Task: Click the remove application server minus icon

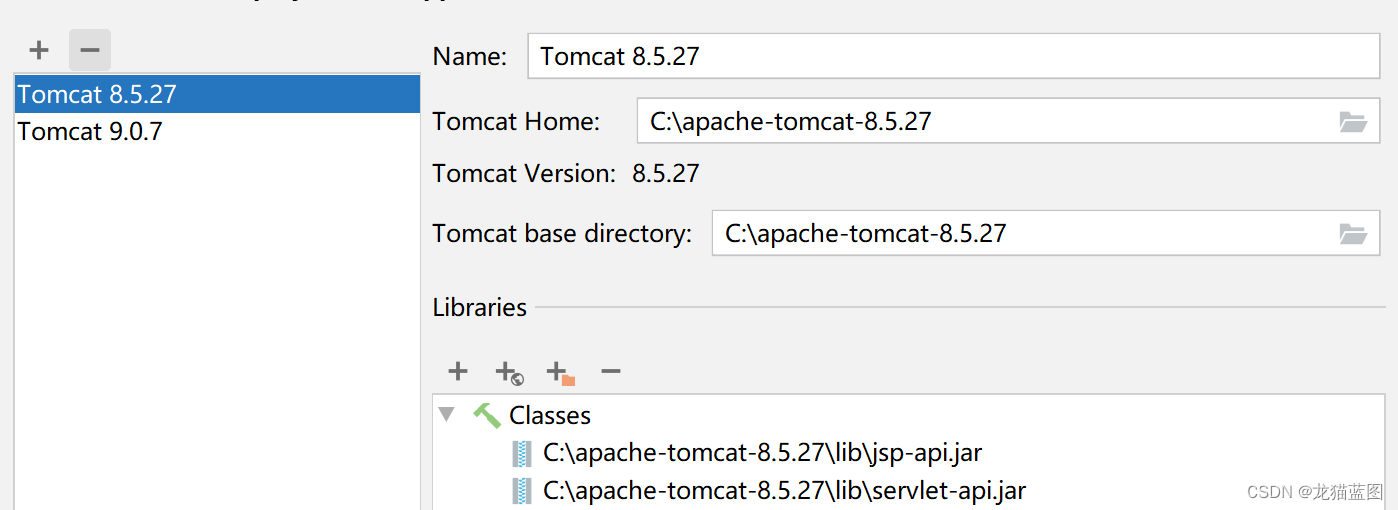Action: (x=90, y=50)
